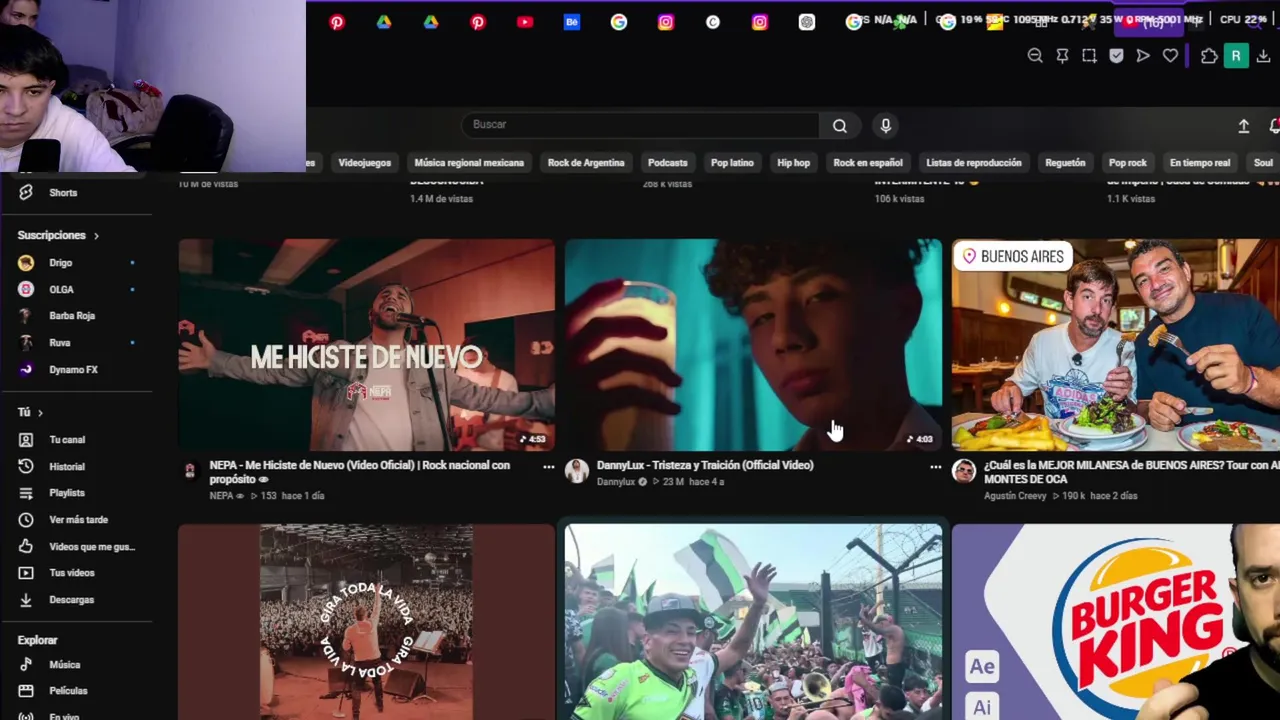Select the Podcasts filter chip

(667, 163)
